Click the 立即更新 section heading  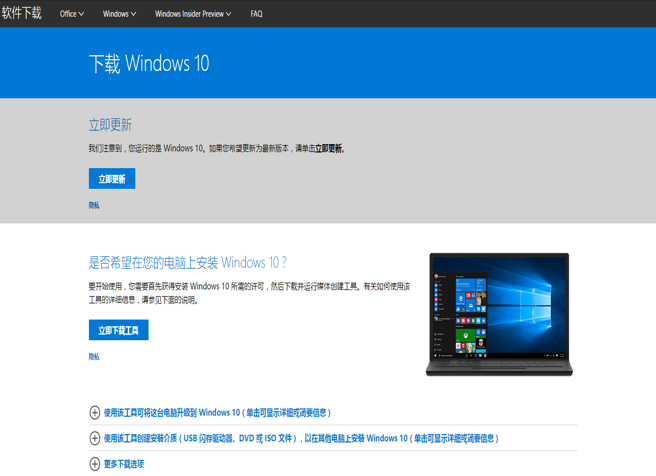pos(110,125)
